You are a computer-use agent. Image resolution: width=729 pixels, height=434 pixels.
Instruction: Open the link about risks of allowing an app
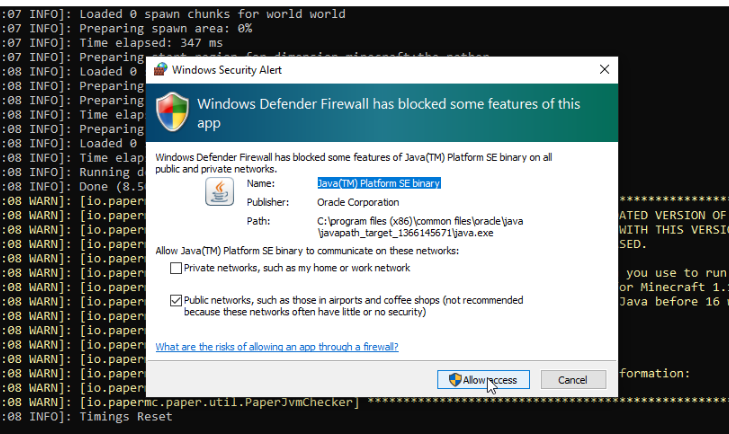point(277,347)
